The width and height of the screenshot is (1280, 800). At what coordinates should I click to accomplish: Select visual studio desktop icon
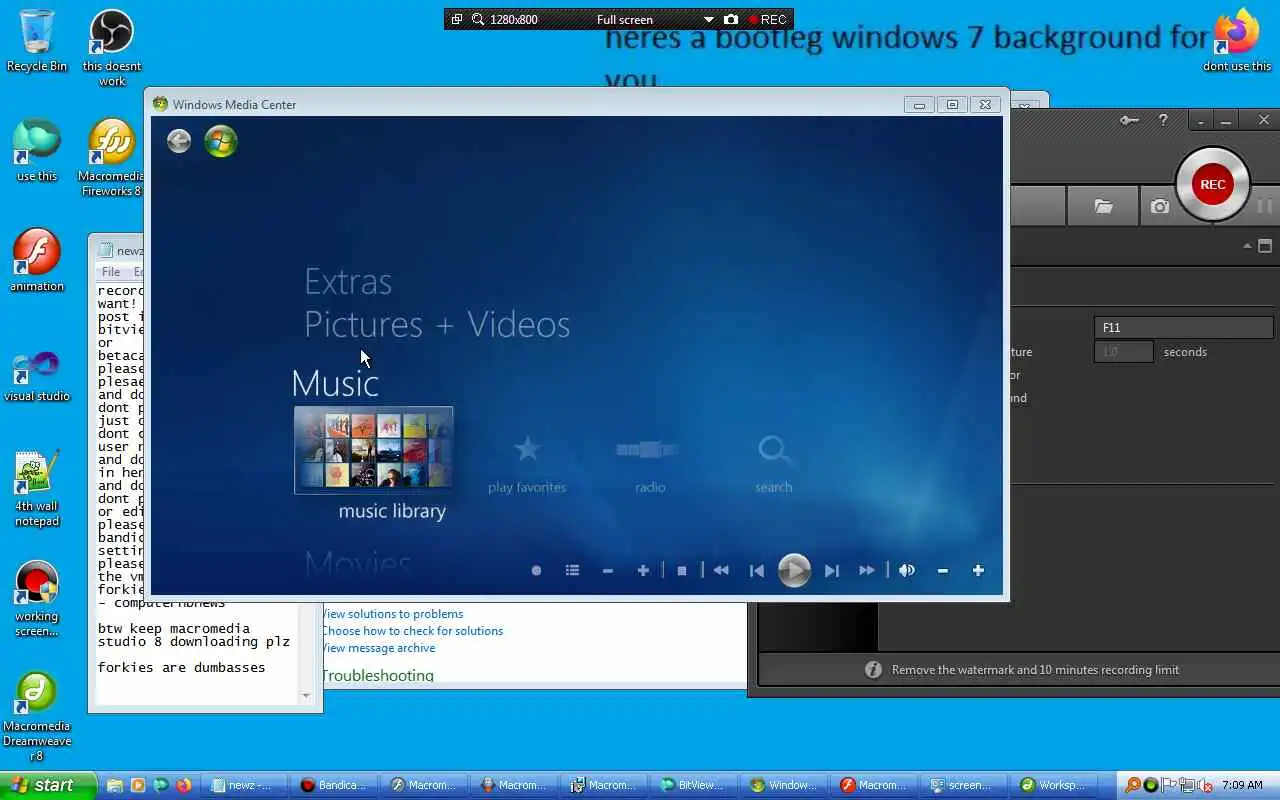(37, 375)
